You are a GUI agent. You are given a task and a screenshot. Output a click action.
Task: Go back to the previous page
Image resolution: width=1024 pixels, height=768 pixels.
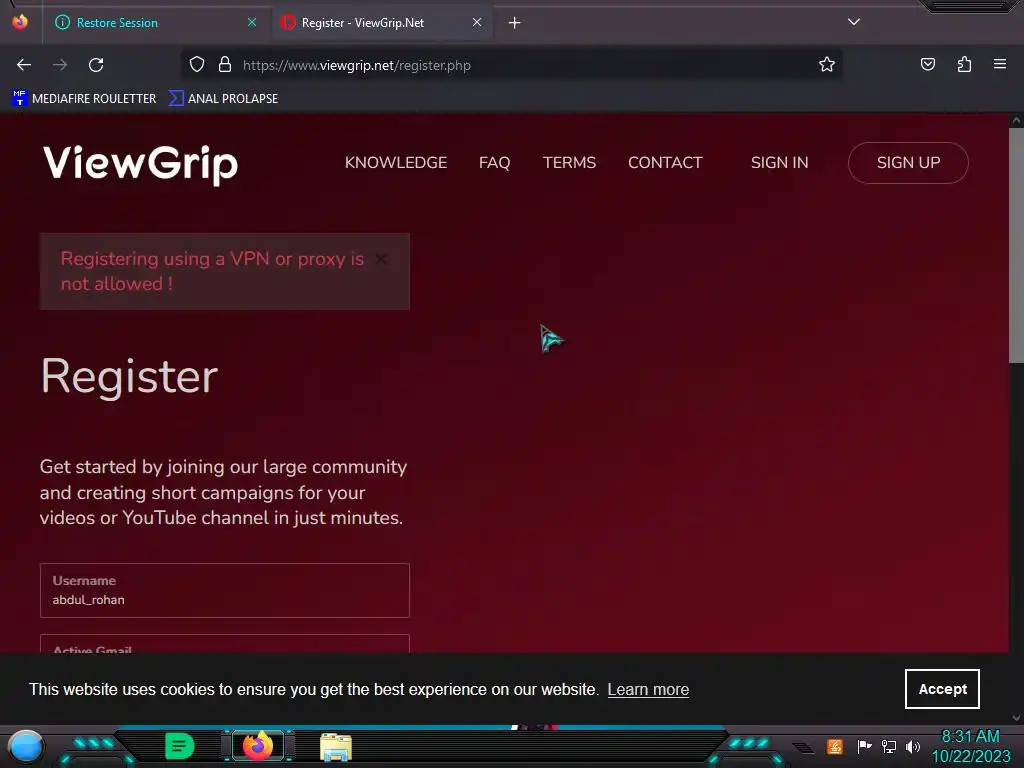[24, 65]
